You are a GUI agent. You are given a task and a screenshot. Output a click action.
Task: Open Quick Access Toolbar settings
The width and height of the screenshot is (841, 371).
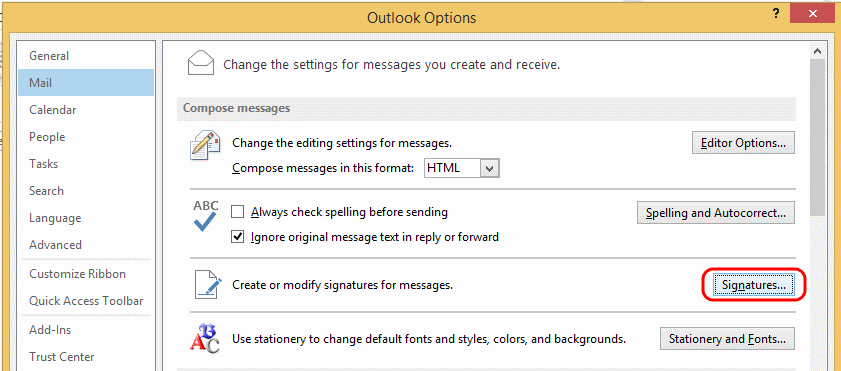coord(86,301)
